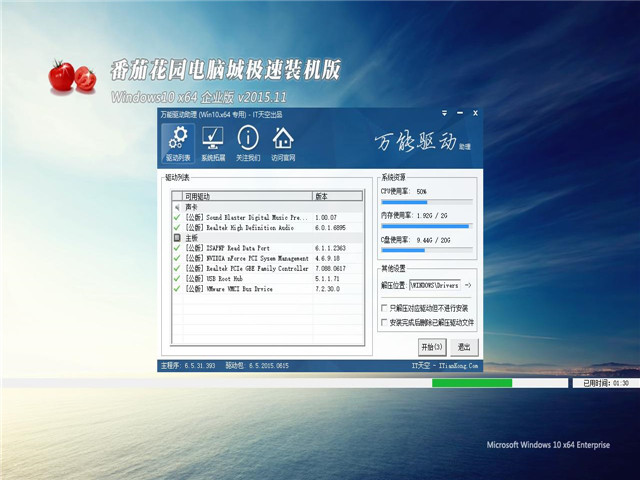Screen dimensions: 640x480
Task: Click the CPU使用率 progress bar
Action: pos(427,202)
